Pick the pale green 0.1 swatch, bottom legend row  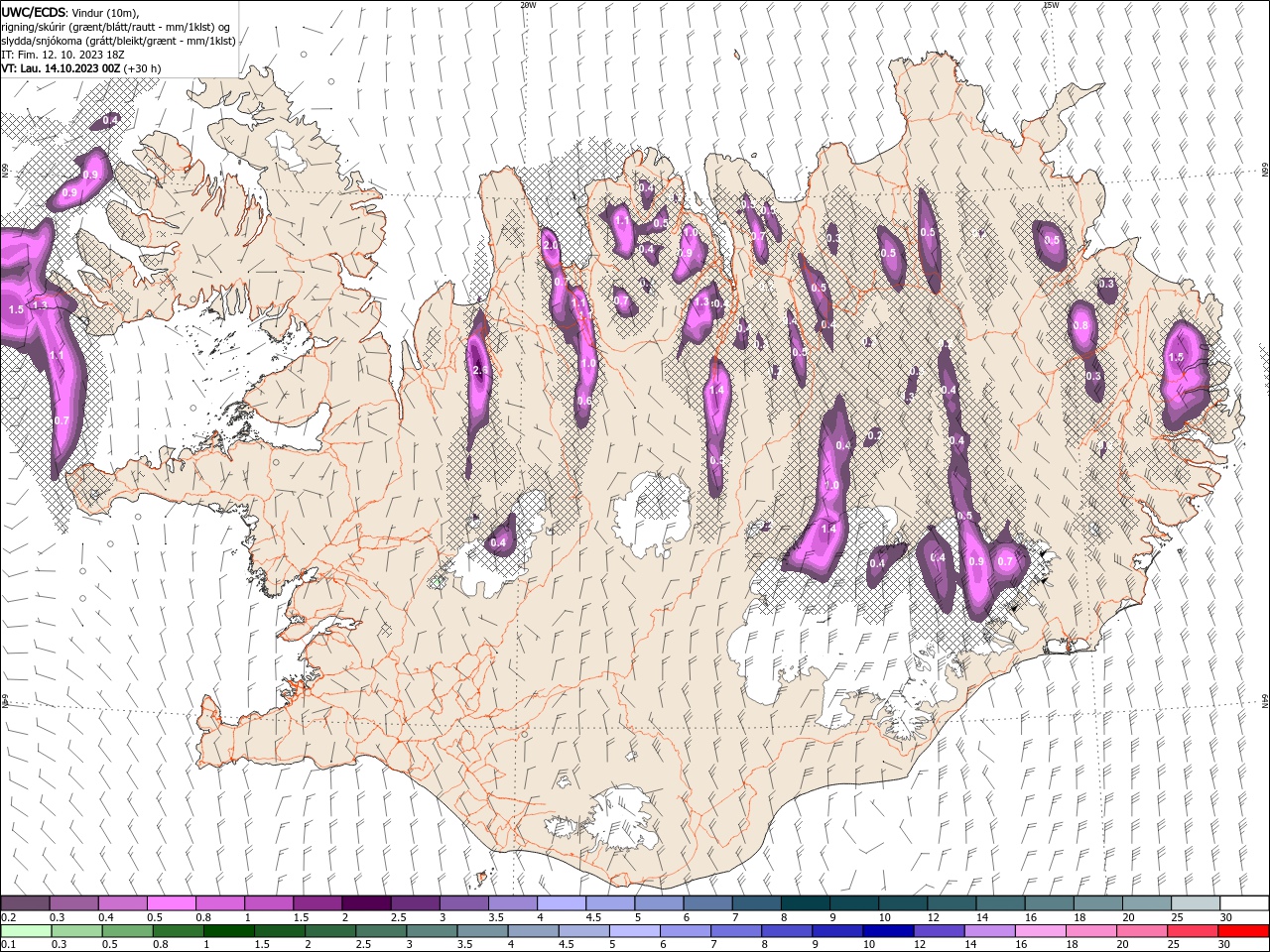pos(26,931)
